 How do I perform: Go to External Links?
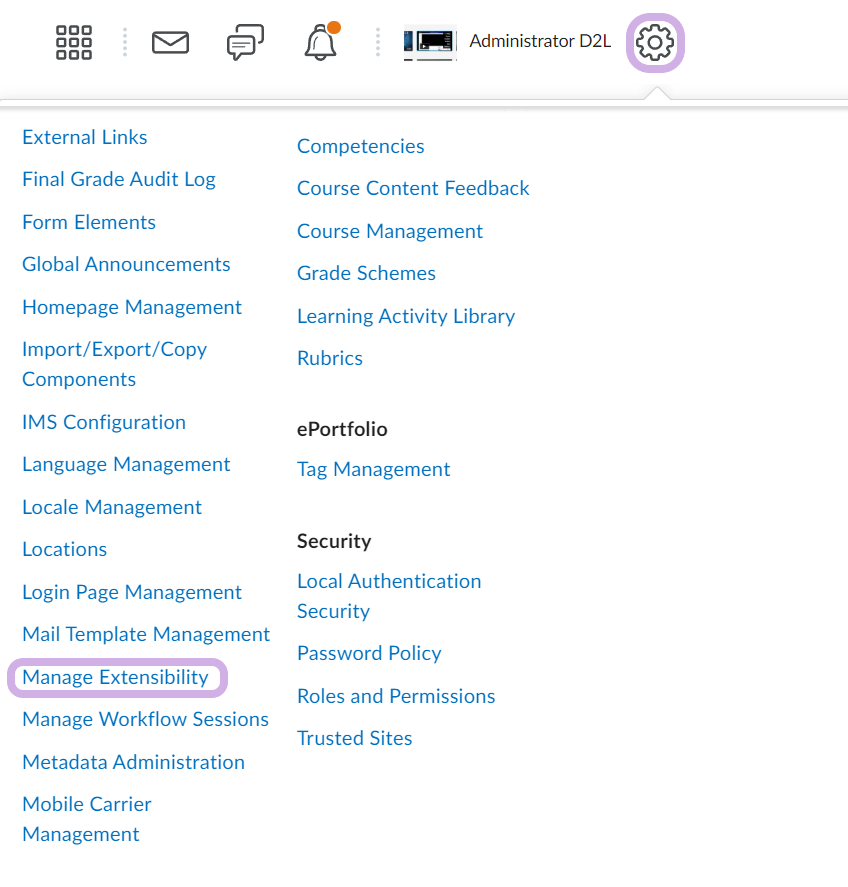[x=85, y=137]
